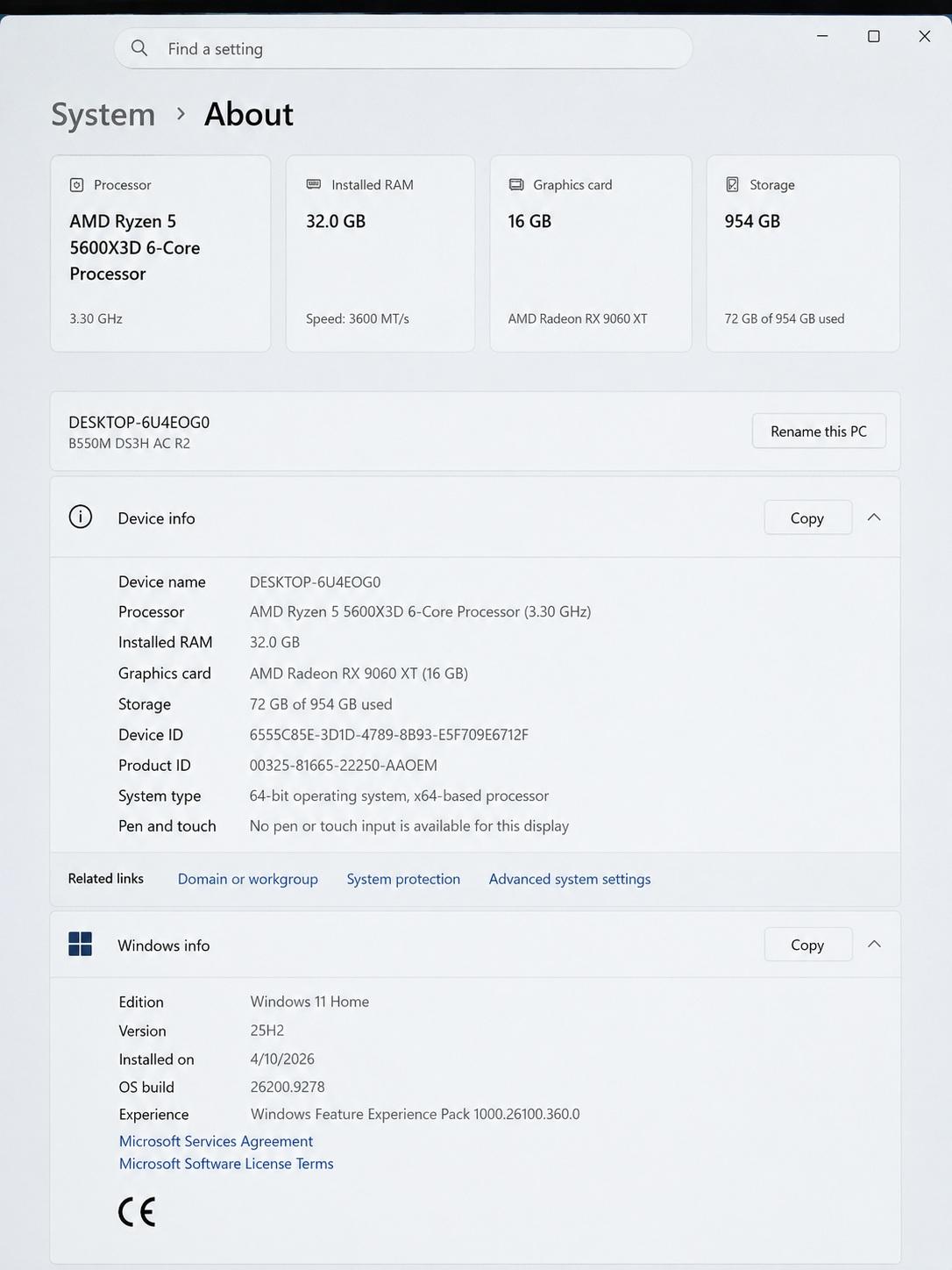Open the Storage 954 GB card
This screenshot has height=1270, width=952.
803,253
